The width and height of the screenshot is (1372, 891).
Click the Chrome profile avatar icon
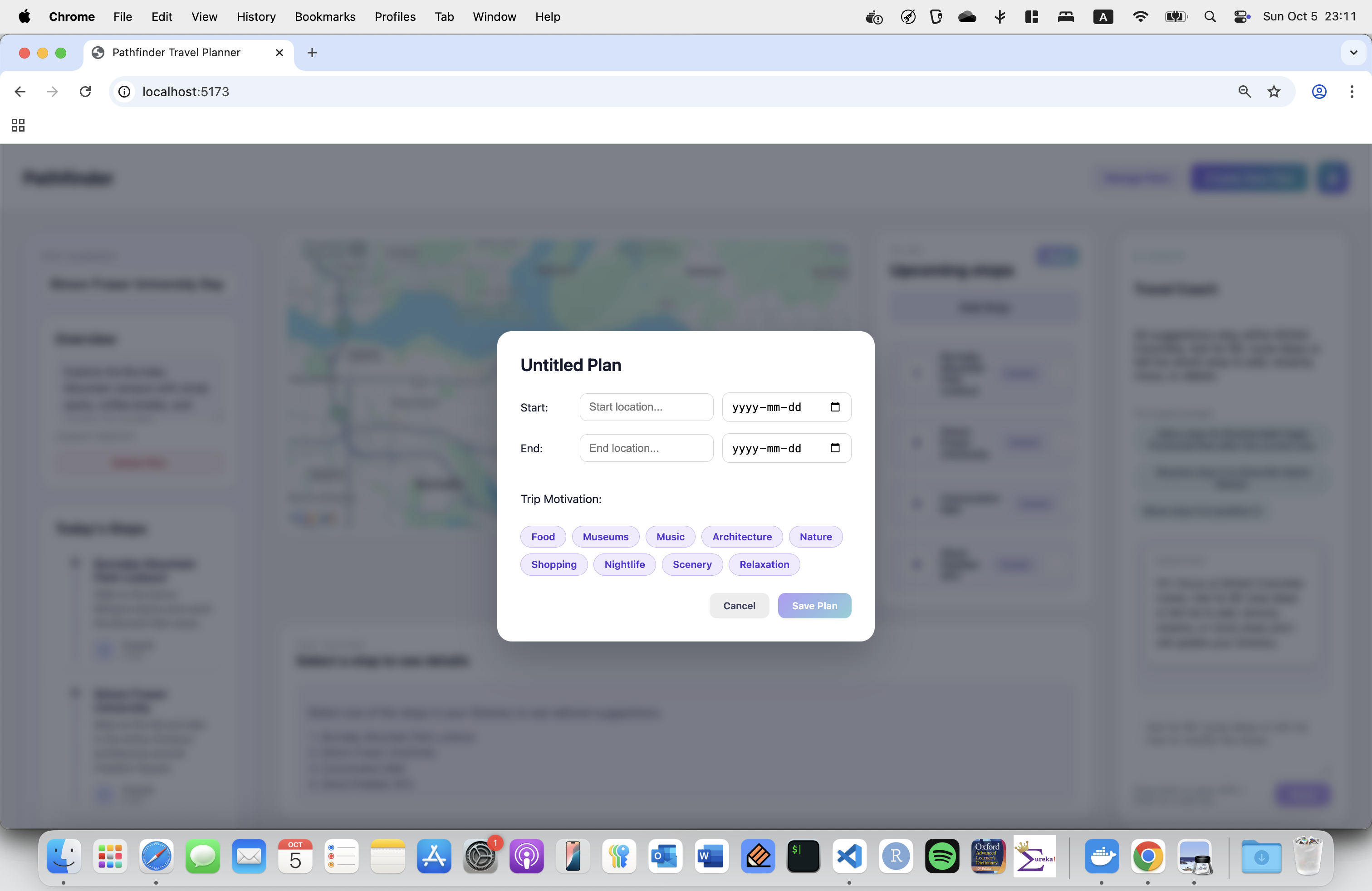1319,92
